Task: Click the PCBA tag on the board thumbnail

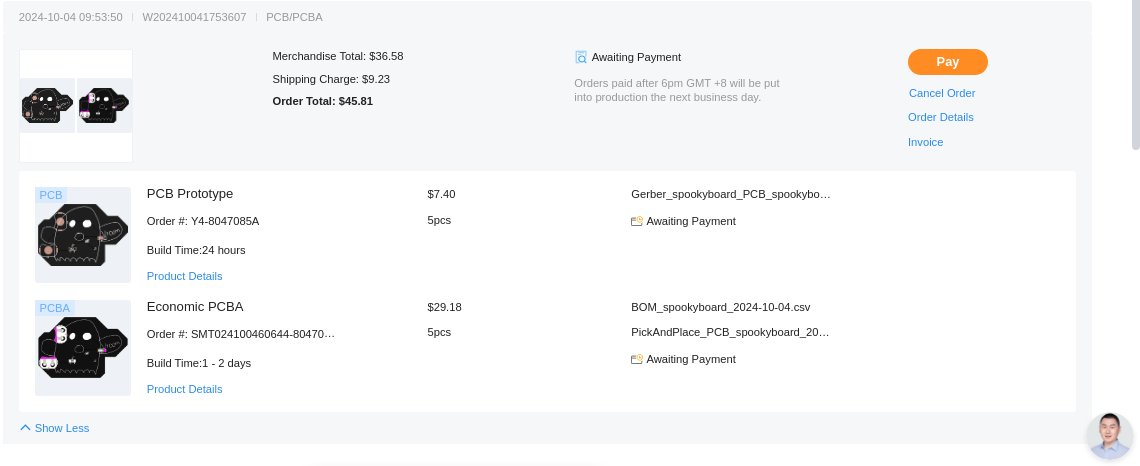Action: tap(55, 308)
